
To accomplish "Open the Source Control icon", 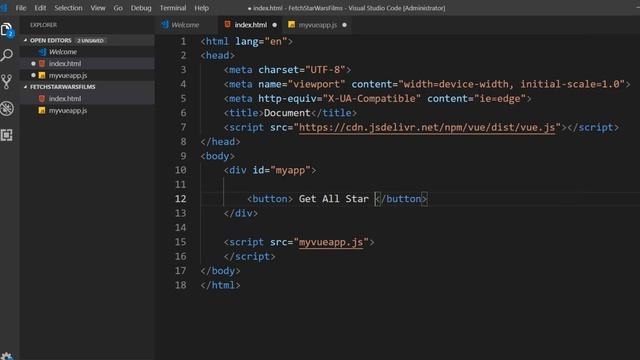I will tap(7, 82).
